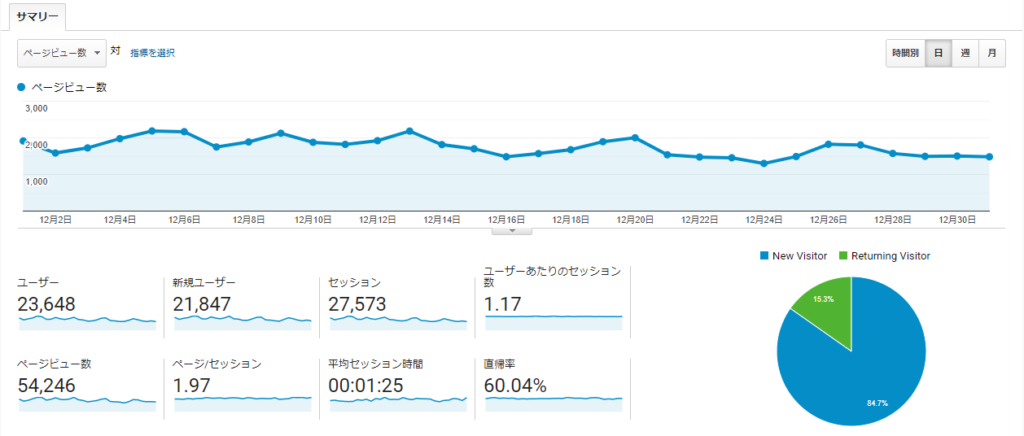Switch graph to 時間別 view
Screen dimensions: 1024x436
[906, 54]
